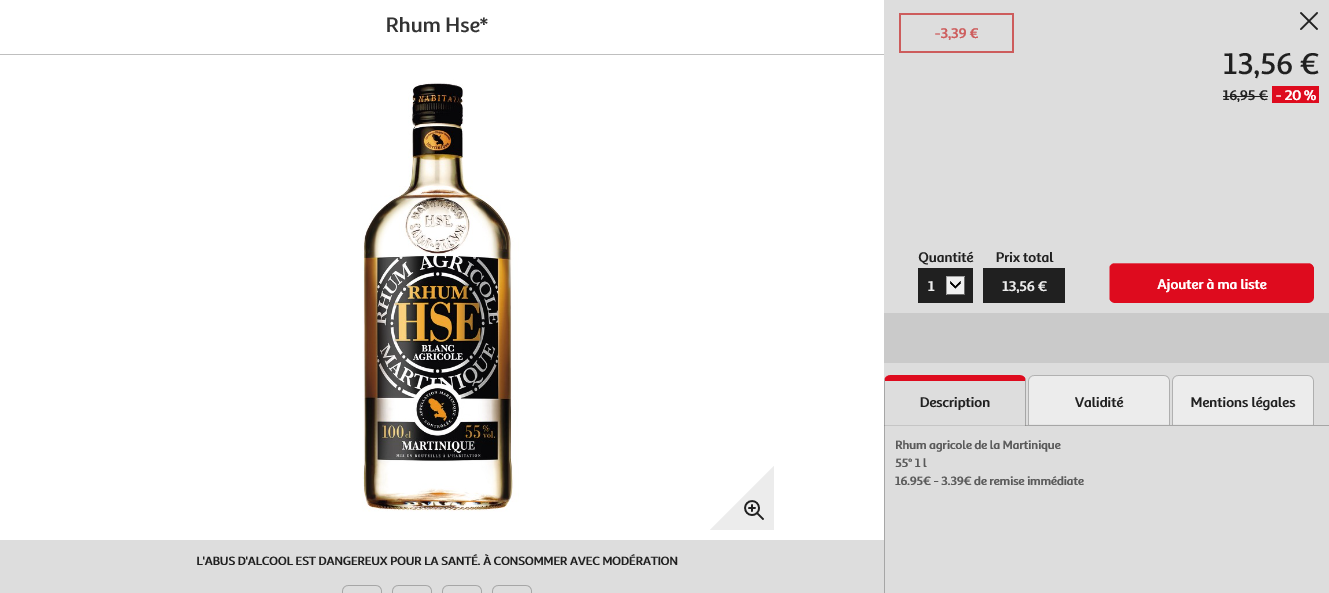Add product with Ajouter à ma liste
The image size is (1329, 593).
1211,284
